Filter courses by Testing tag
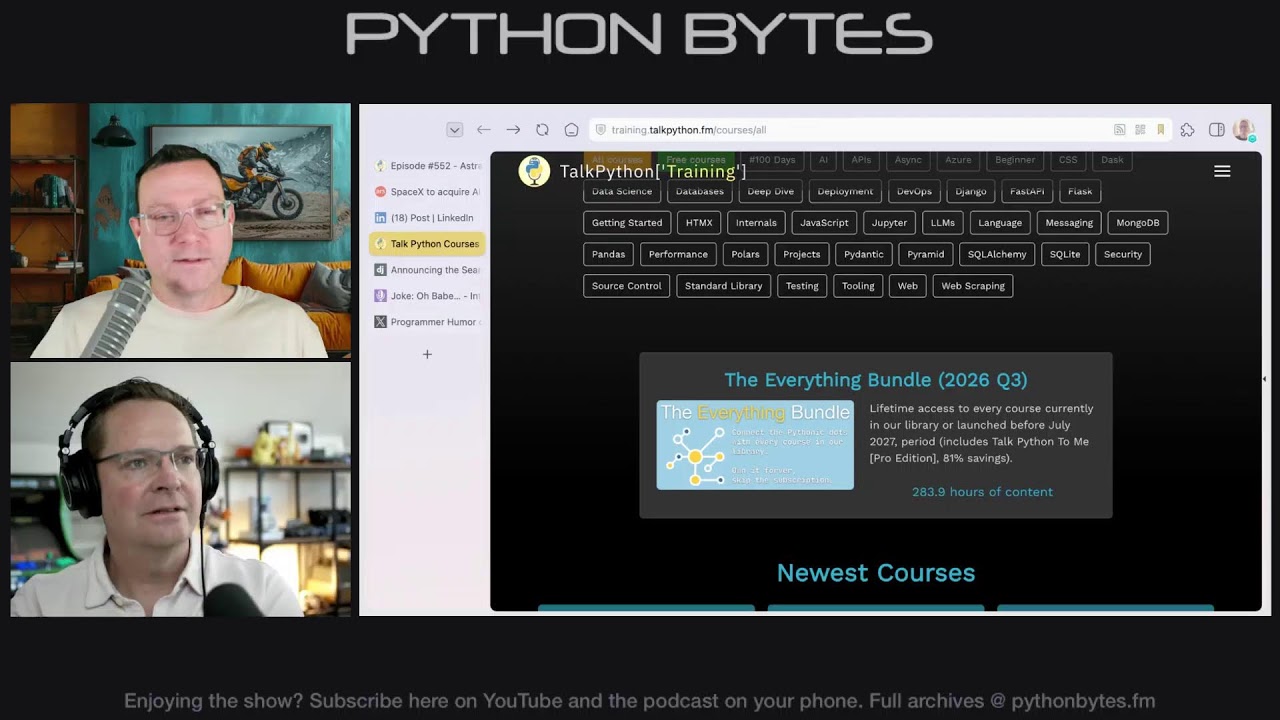This screenshot has width=1280, height=720. coord(802,286)
